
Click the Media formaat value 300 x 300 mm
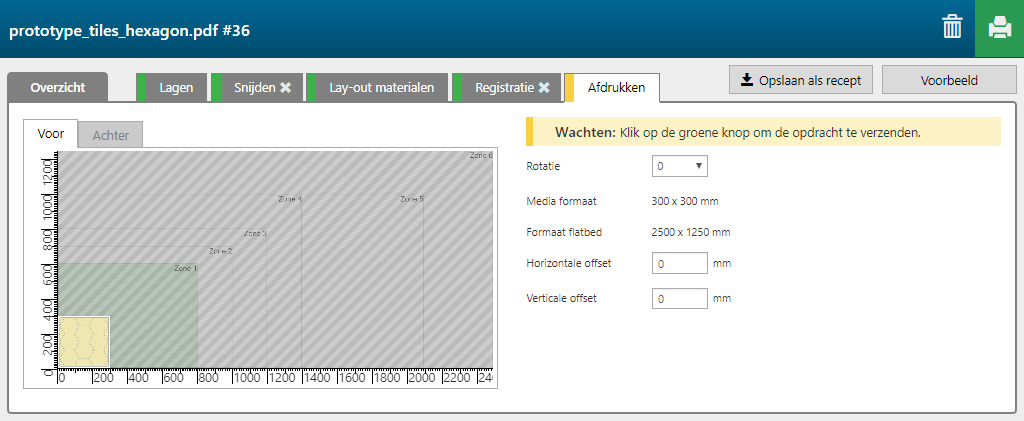(x=685, y=201)
